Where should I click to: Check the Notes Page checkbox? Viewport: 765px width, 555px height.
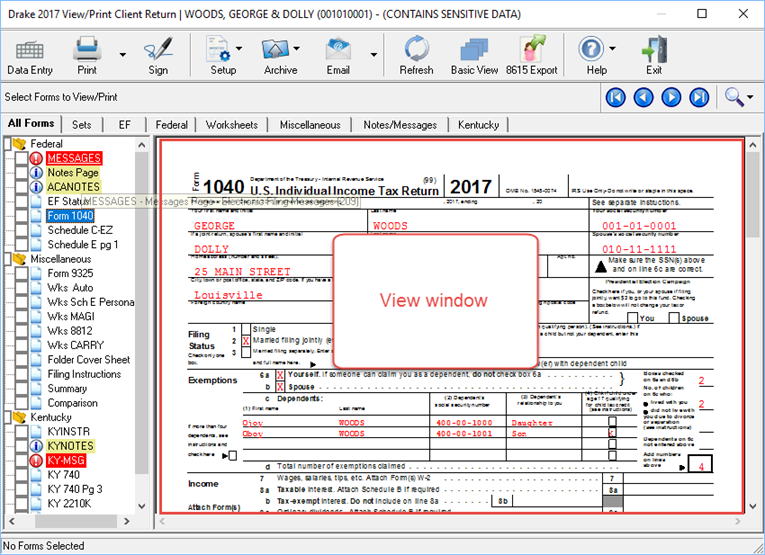pos(21,173)
